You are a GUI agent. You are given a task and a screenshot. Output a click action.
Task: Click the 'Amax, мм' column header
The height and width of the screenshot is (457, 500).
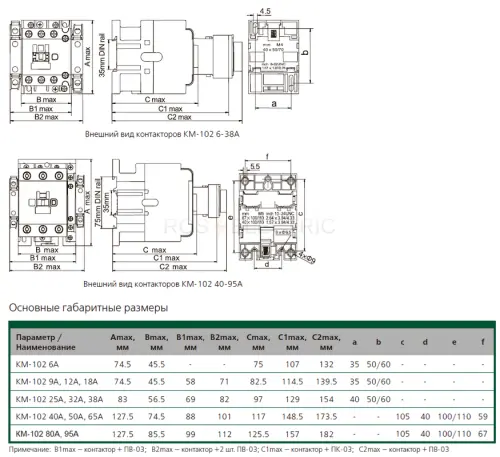coord(123,342)
